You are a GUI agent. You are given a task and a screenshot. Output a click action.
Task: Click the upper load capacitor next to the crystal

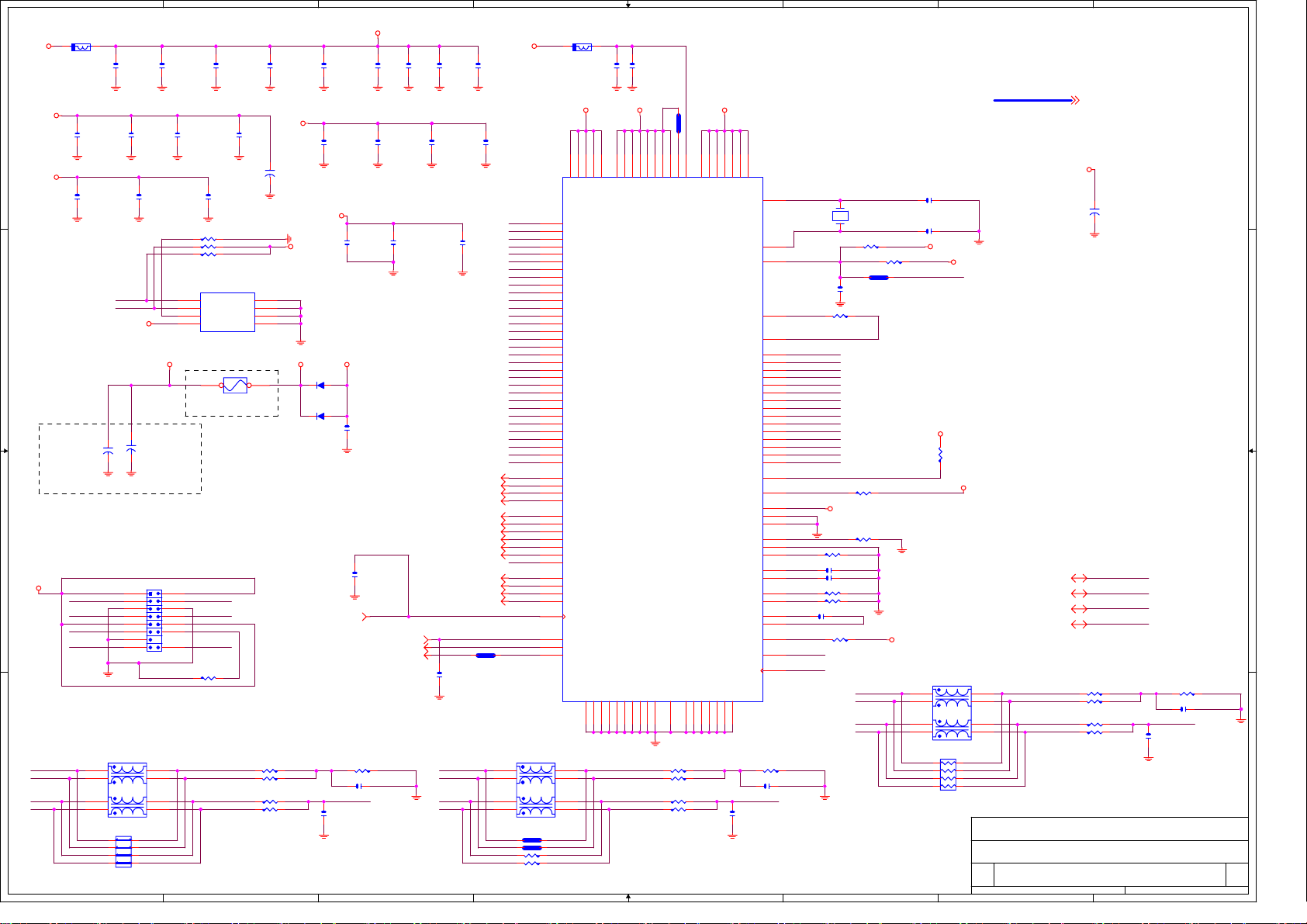pyautogui.click(x=928, y=200)
